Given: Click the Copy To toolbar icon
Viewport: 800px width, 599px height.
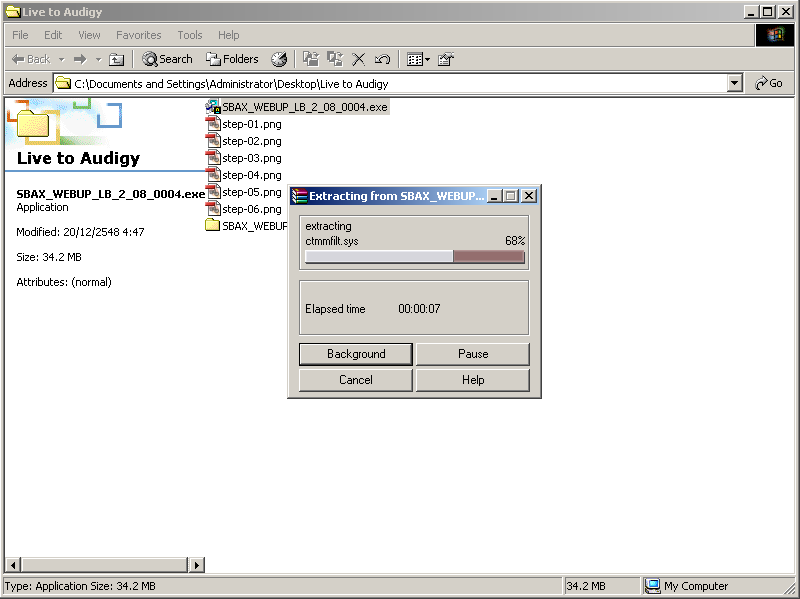Looking at the screenshot, I should pyautogui.click(x=335, y=59).
